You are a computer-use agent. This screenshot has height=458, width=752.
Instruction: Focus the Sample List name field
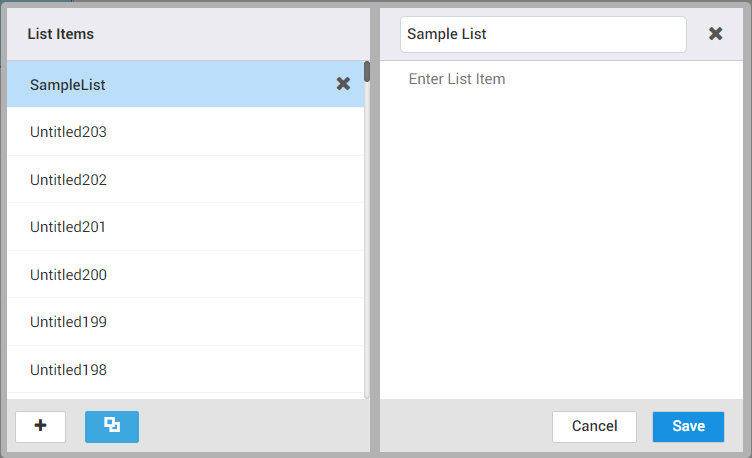tap(543, 34)
